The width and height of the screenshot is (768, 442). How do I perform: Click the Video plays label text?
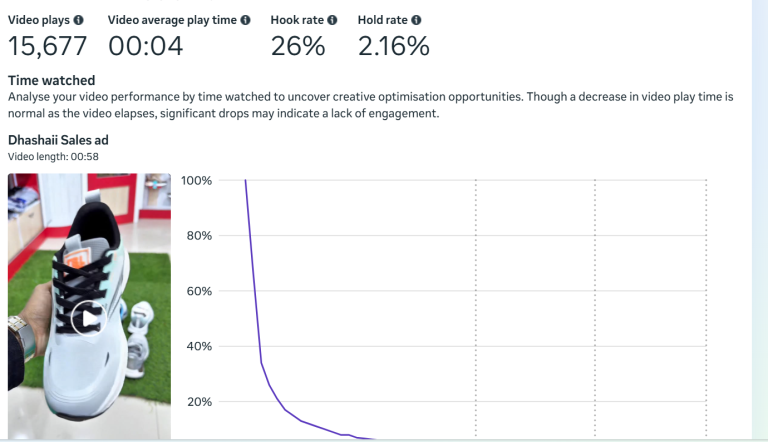pos(39,20)
